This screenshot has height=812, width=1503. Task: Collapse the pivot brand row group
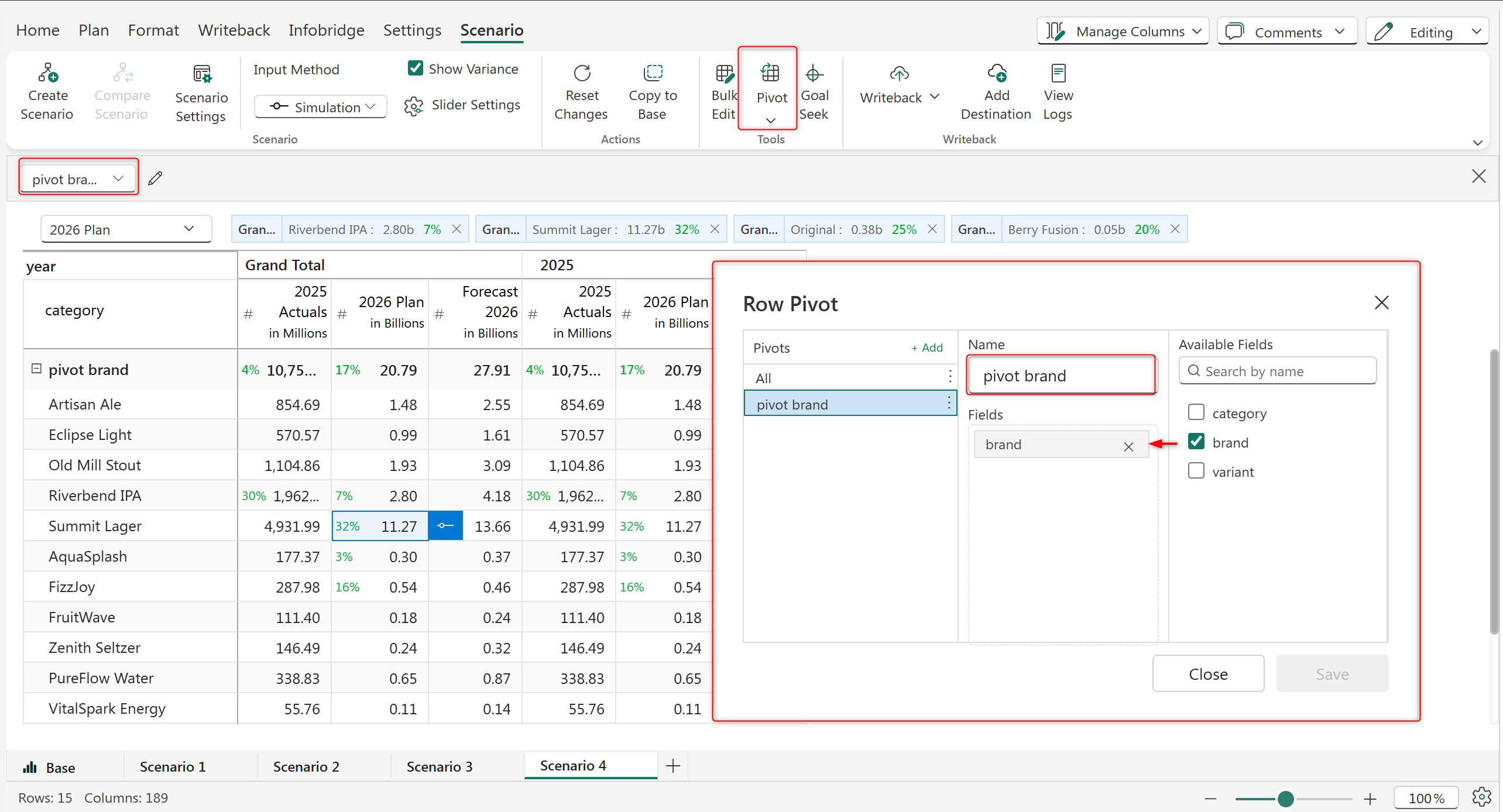point(36,369)
